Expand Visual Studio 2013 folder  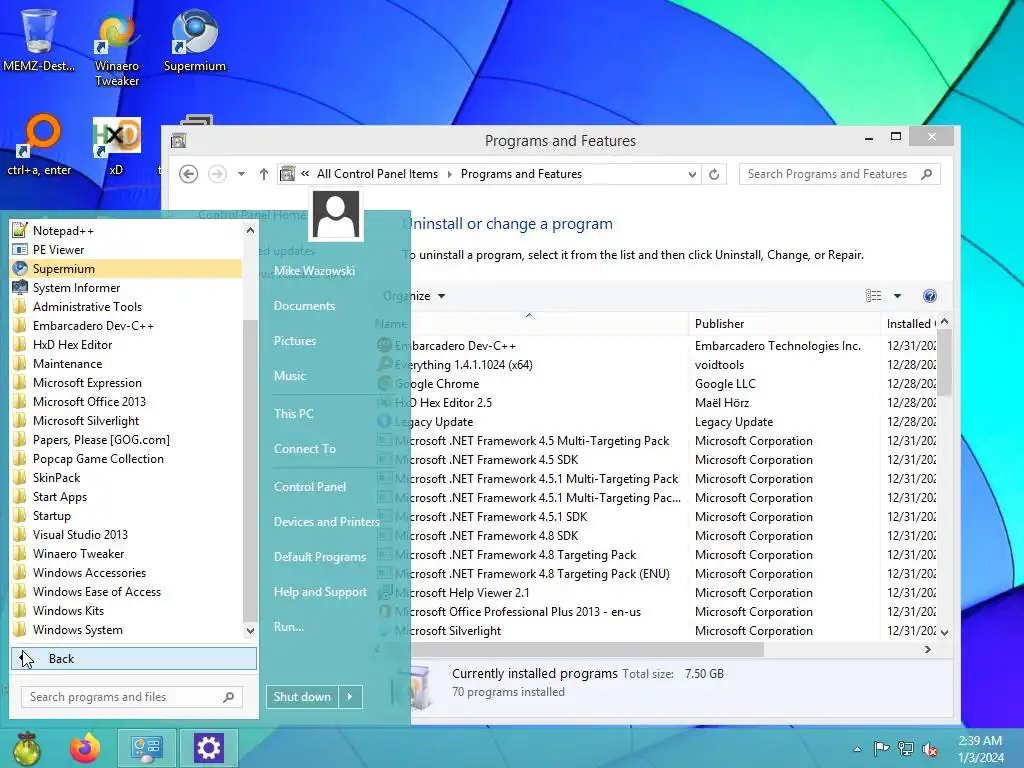[126, 535]
